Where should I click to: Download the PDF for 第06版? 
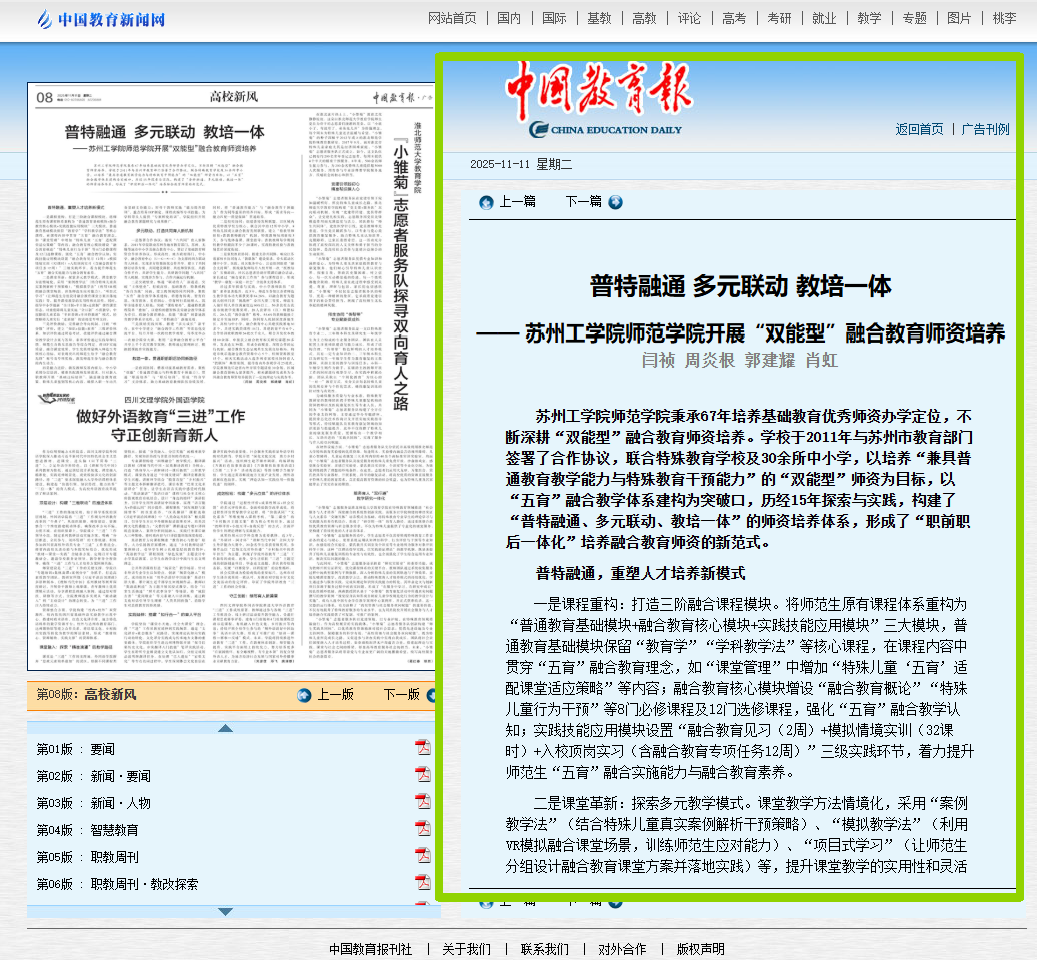point(423,883)
